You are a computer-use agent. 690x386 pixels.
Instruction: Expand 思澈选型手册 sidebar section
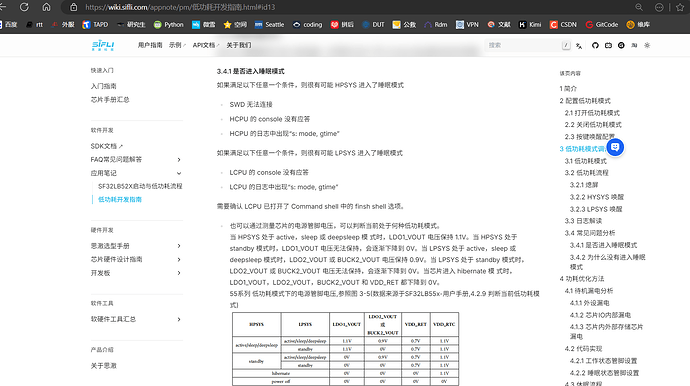pyautogui.click(x=179, y=246)
